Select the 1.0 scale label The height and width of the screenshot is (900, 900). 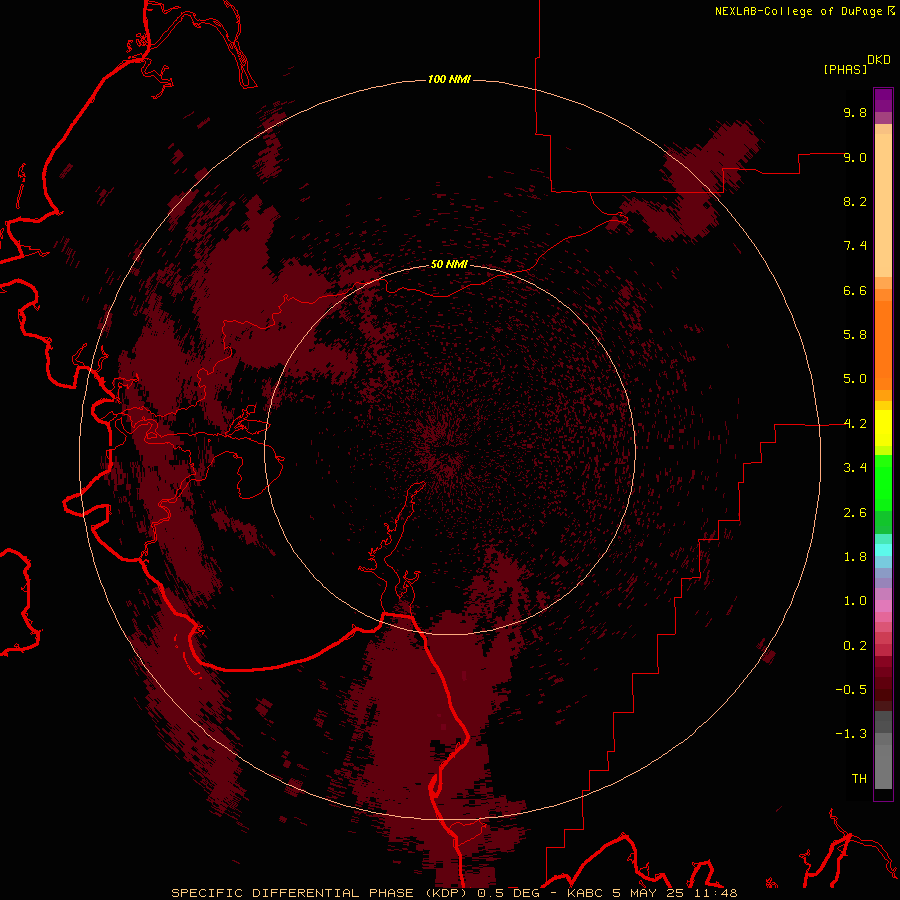point(855,601)
